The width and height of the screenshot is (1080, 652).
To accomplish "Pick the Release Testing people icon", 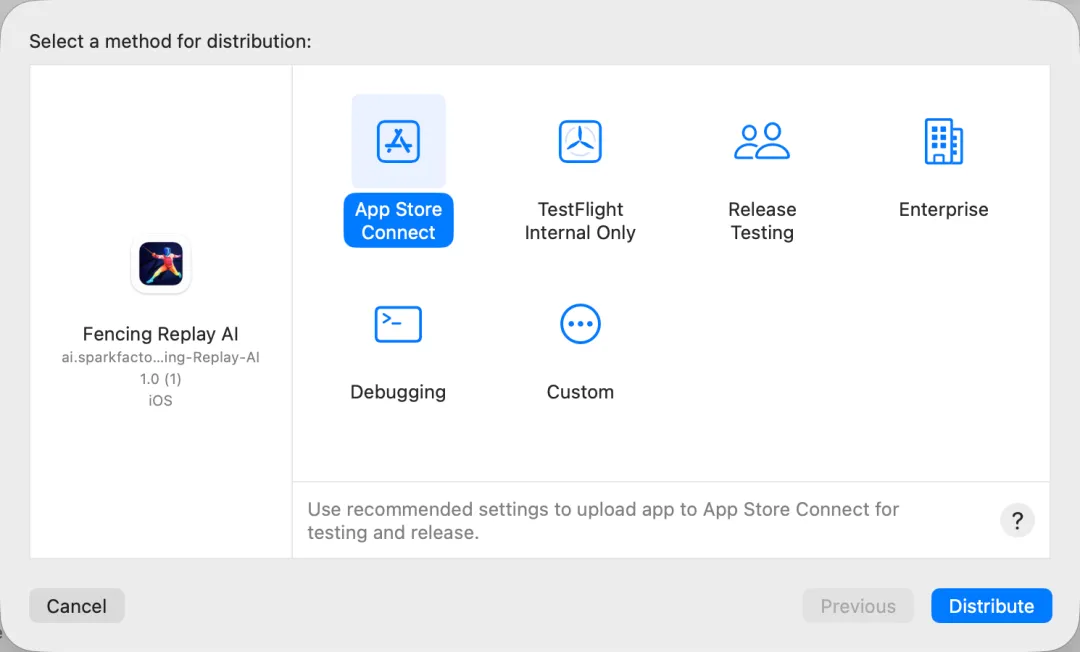I will pyautogui.click(x=762, y=141).
